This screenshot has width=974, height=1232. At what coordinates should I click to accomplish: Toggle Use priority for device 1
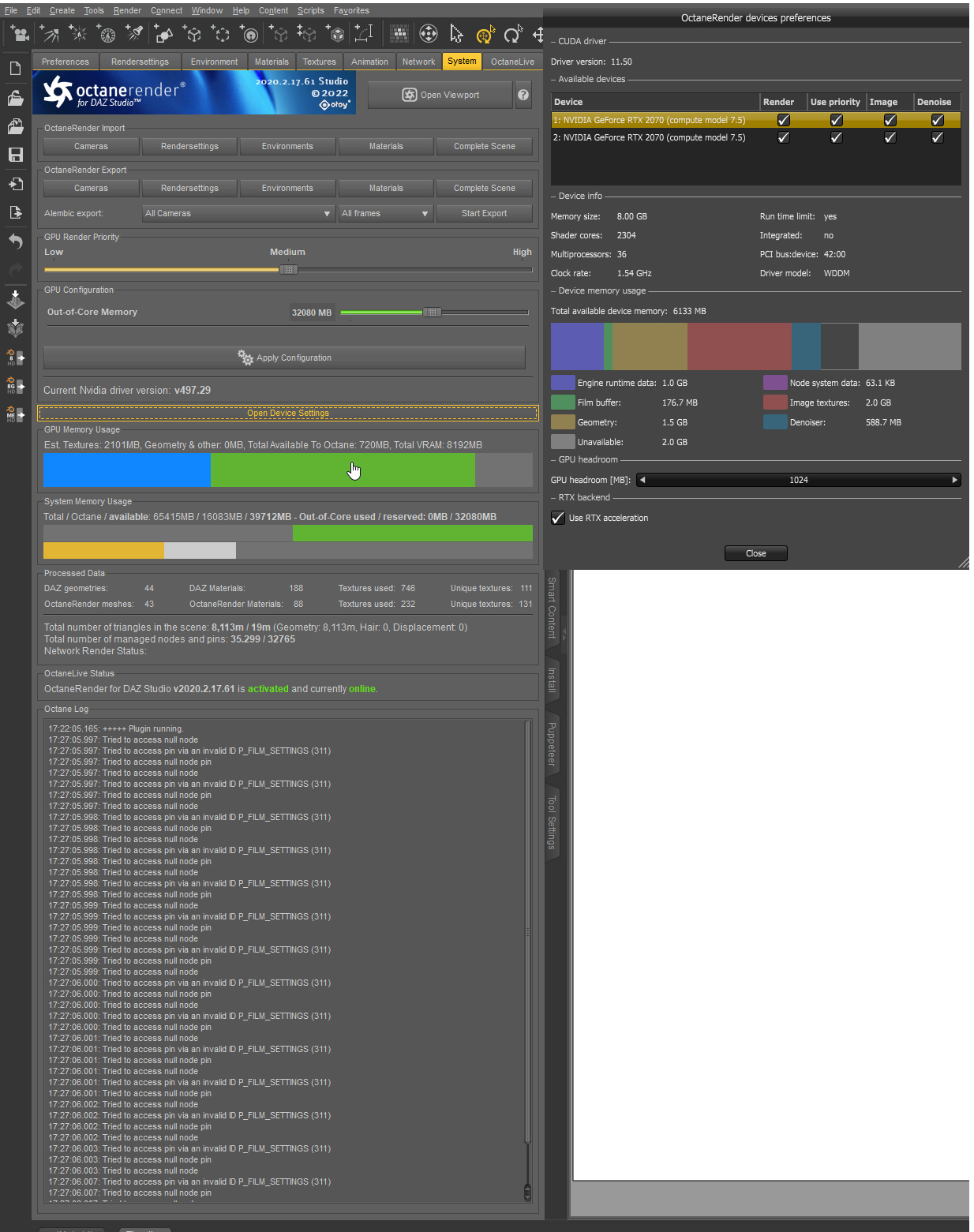pyautogui.click(x=837, y=120)
